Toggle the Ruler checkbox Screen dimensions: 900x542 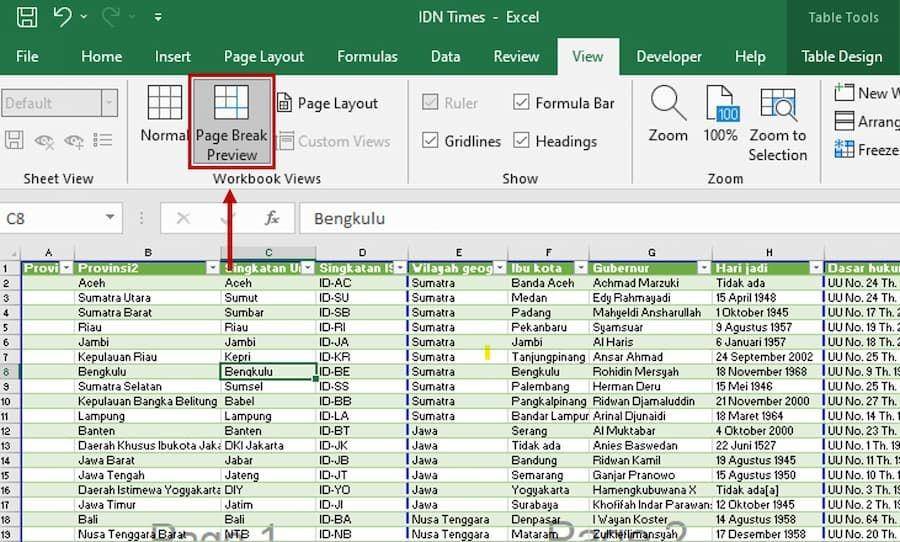point(430,102)
